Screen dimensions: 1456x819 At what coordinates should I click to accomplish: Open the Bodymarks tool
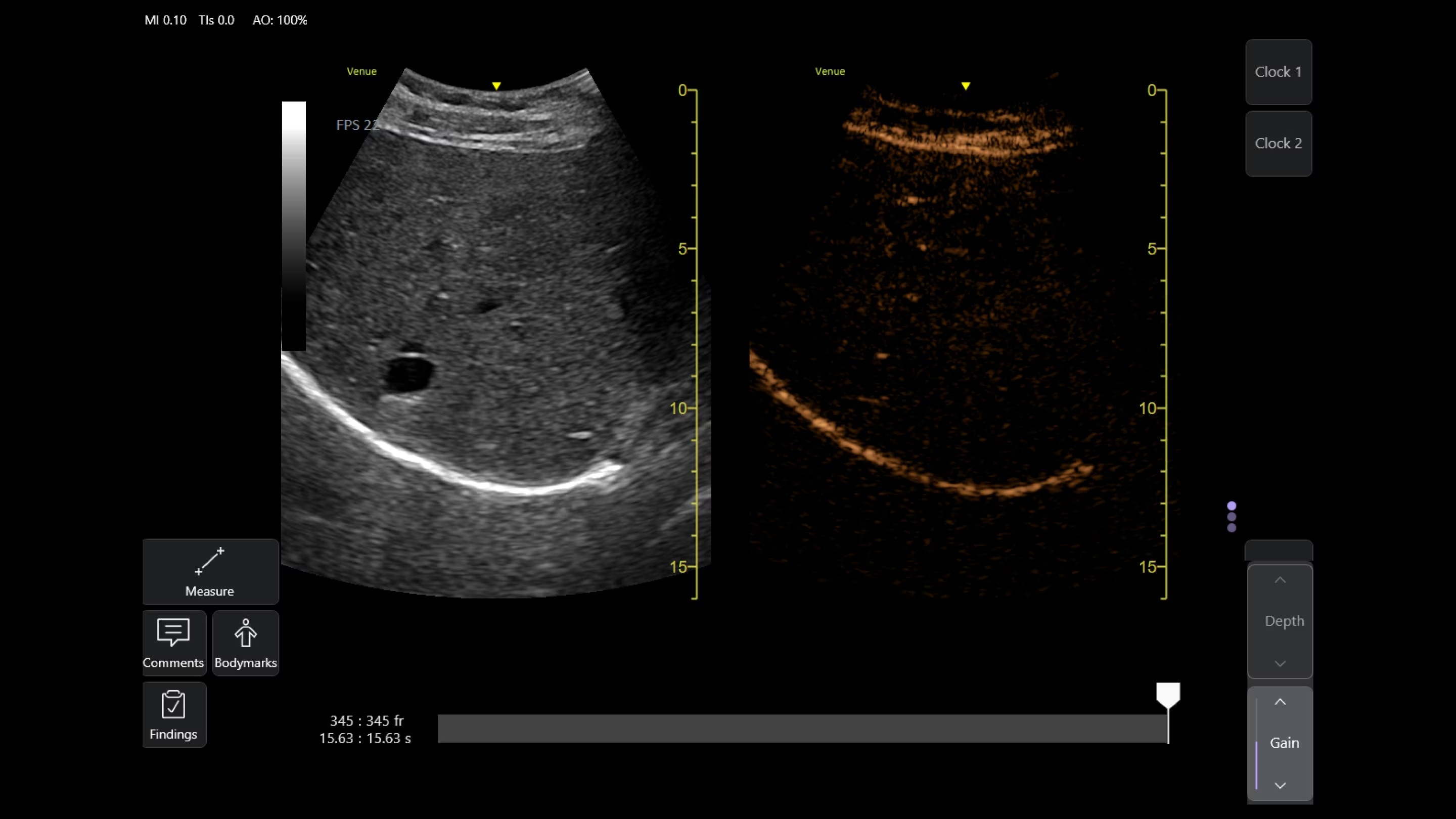pos(245,643)
